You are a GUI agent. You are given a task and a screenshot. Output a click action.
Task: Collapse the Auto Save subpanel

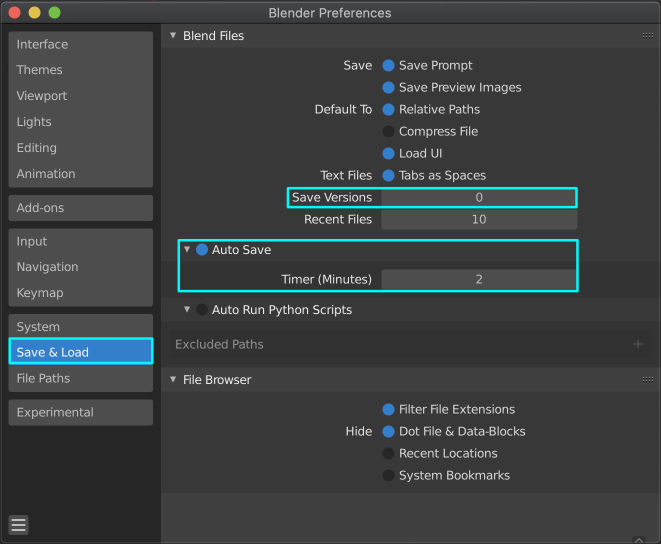click(187, 249)
